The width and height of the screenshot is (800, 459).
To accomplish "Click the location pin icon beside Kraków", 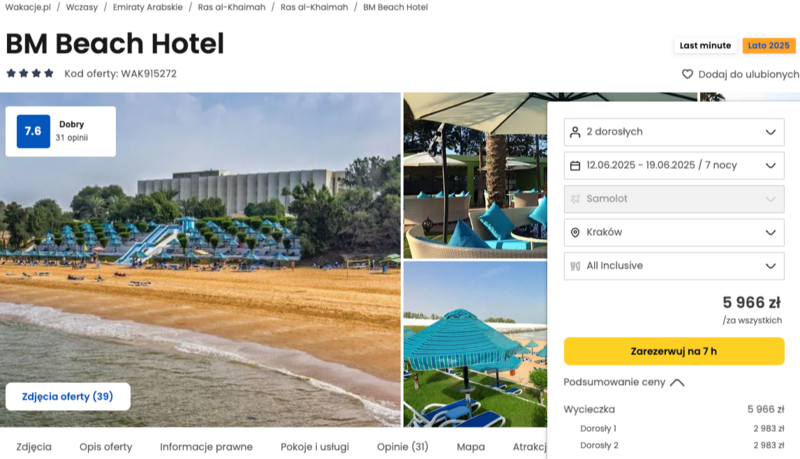I will [x=575, y=233].
